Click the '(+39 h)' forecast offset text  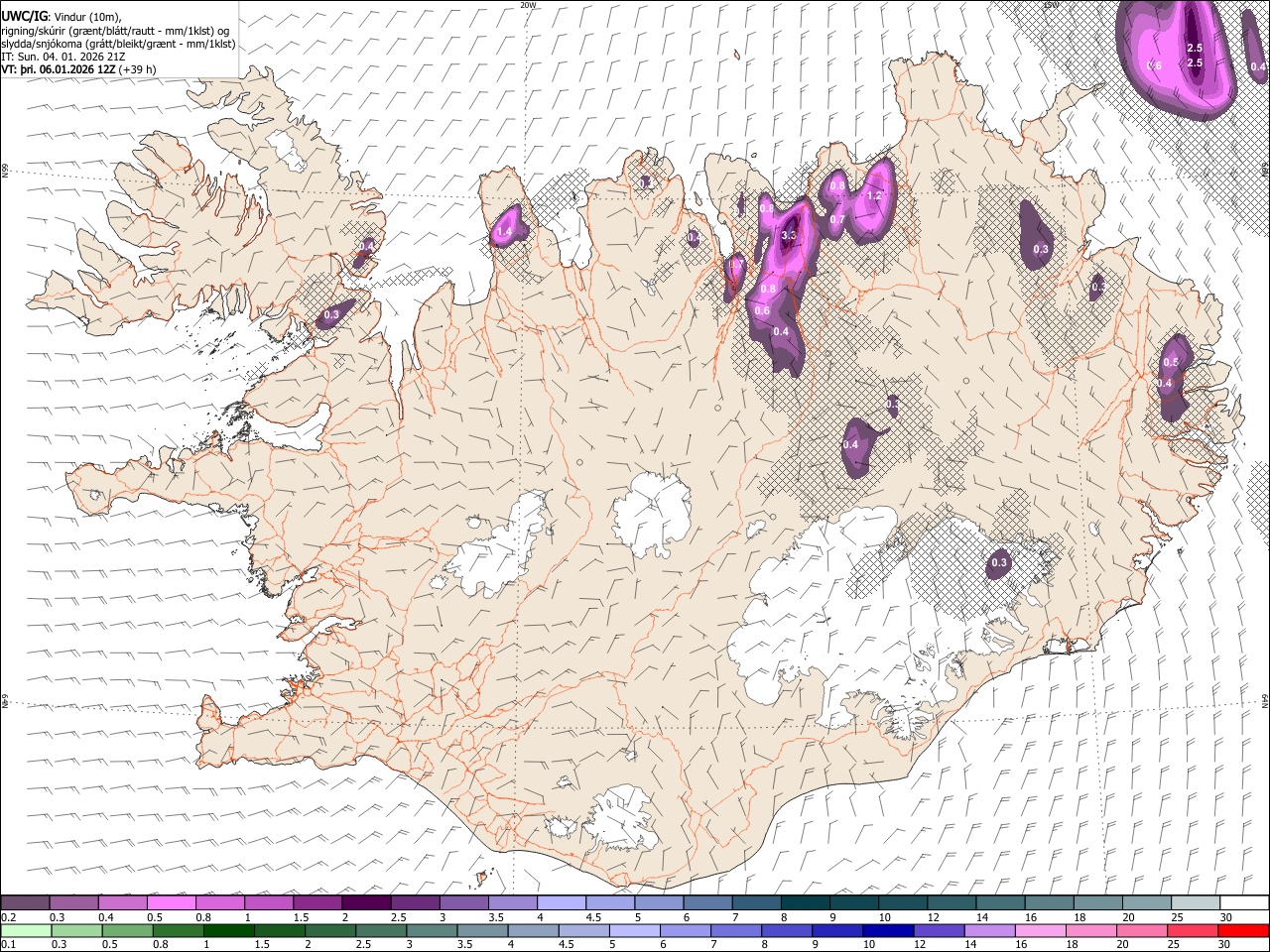point(137,69)
